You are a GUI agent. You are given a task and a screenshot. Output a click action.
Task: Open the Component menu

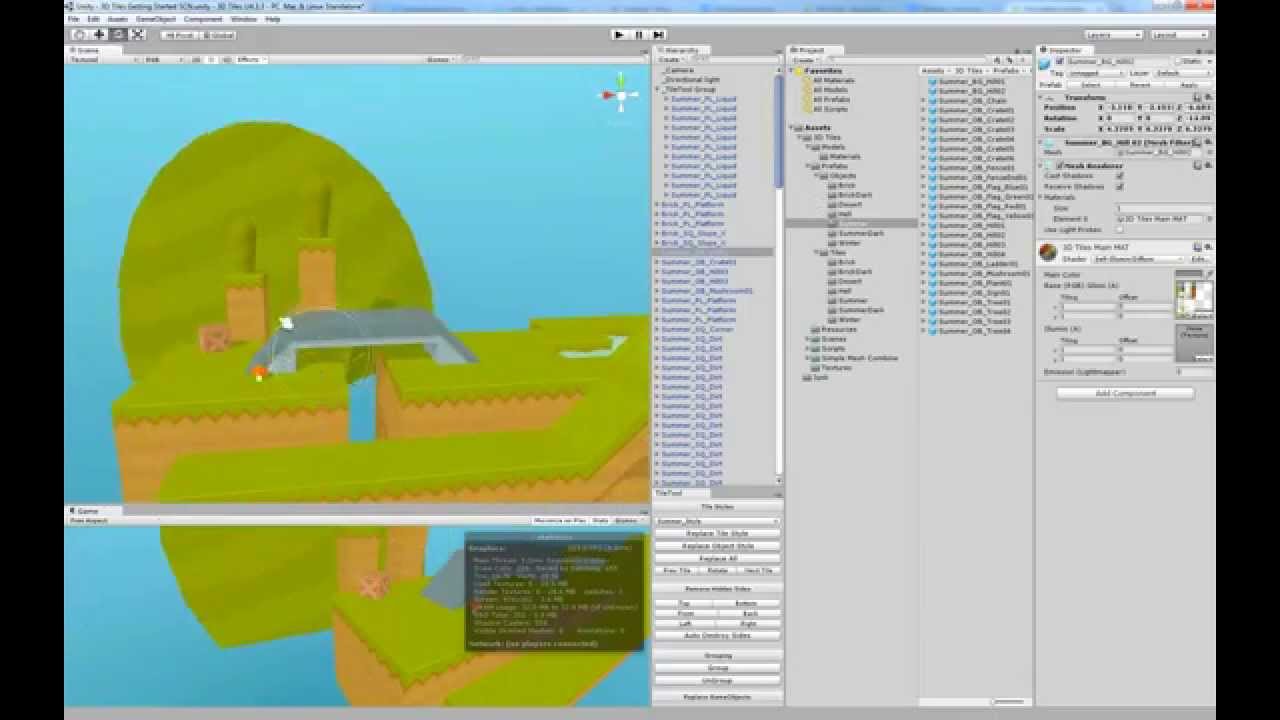point(203,19)
